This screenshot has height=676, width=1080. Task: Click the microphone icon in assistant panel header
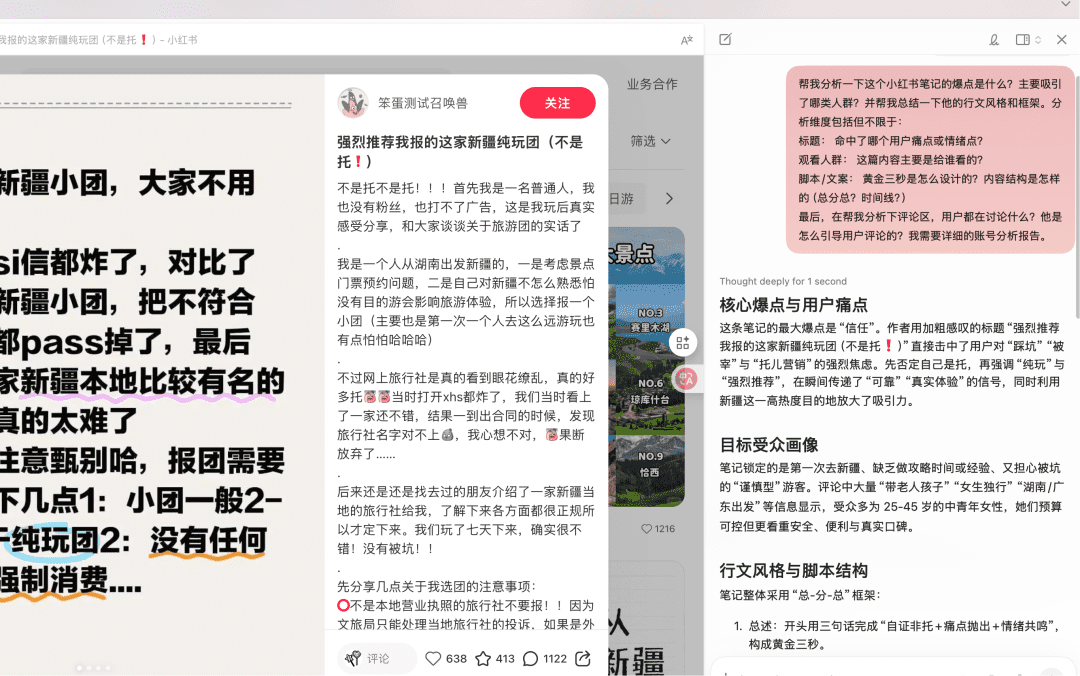[x=994, y=40]
